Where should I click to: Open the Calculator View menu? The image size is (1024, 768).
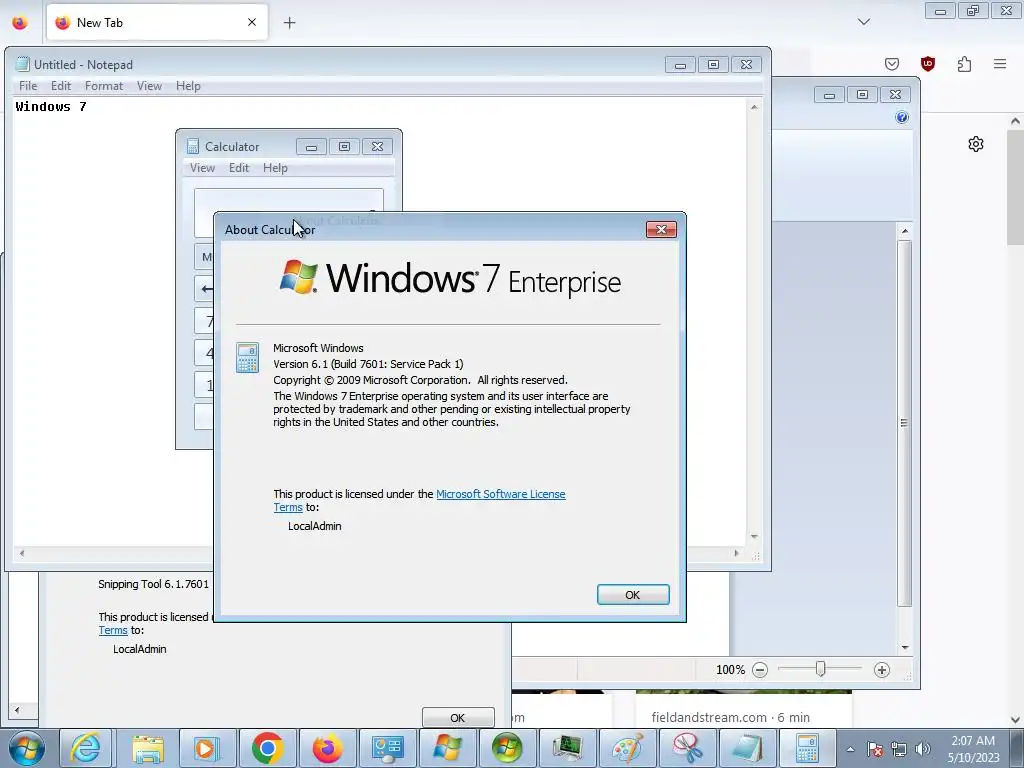pyautogui.click(x=202, y=168)
